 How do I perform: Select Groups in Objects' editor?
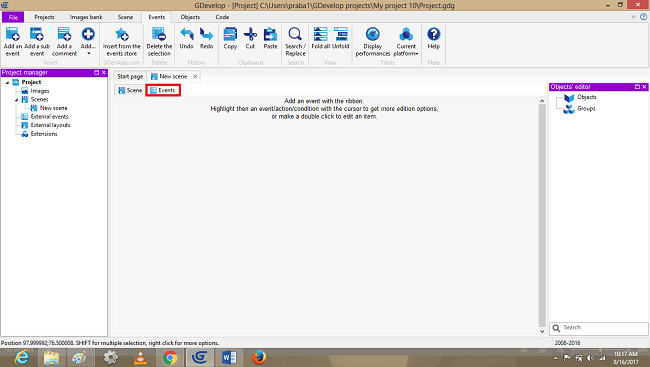pyautogui.click(x=586, y=109)
